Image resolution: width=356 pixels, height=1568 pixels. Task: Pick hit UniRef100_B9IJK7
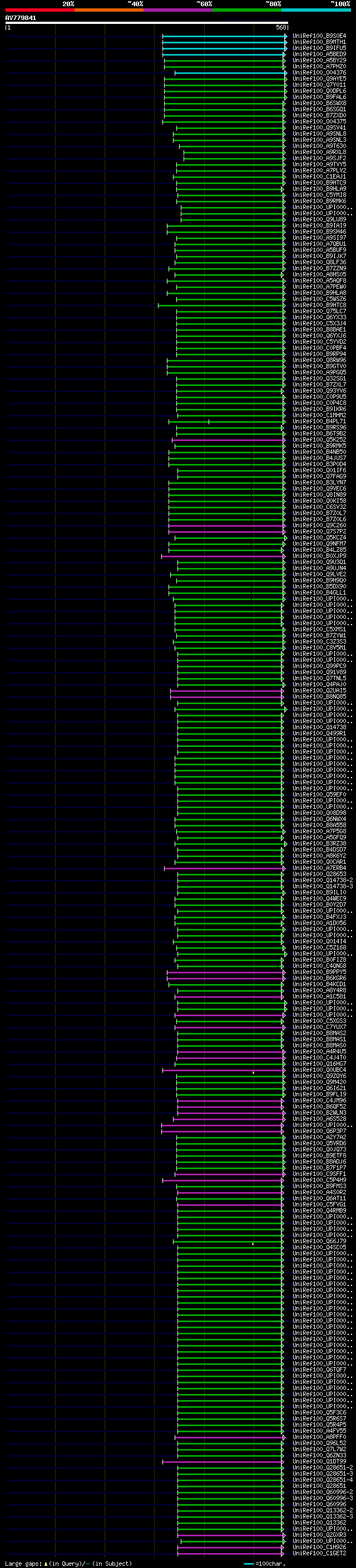point(319,256)
